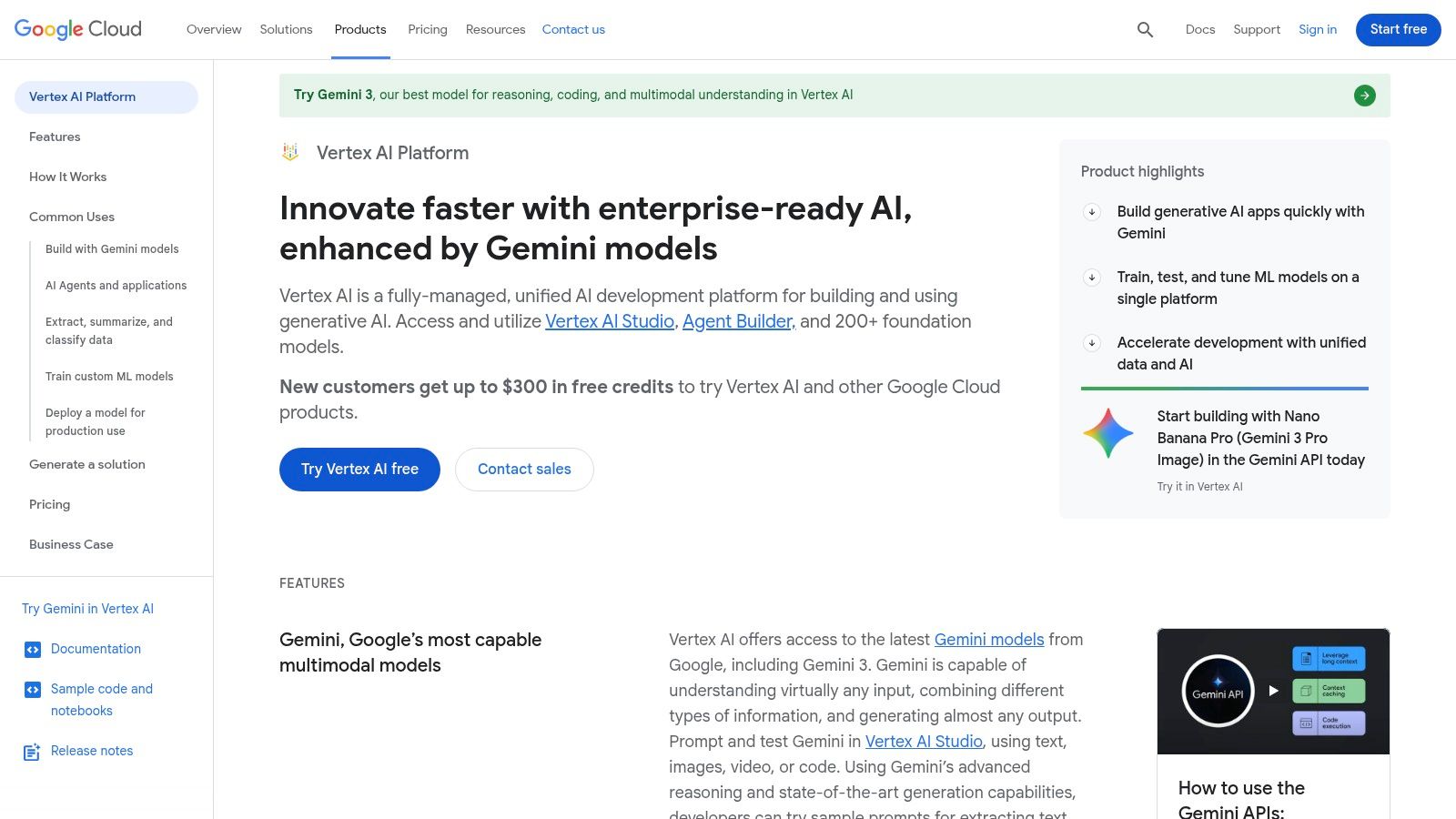
Task: Select 'Build with Gemini models' in the sidebar
Action: [112, 248]
